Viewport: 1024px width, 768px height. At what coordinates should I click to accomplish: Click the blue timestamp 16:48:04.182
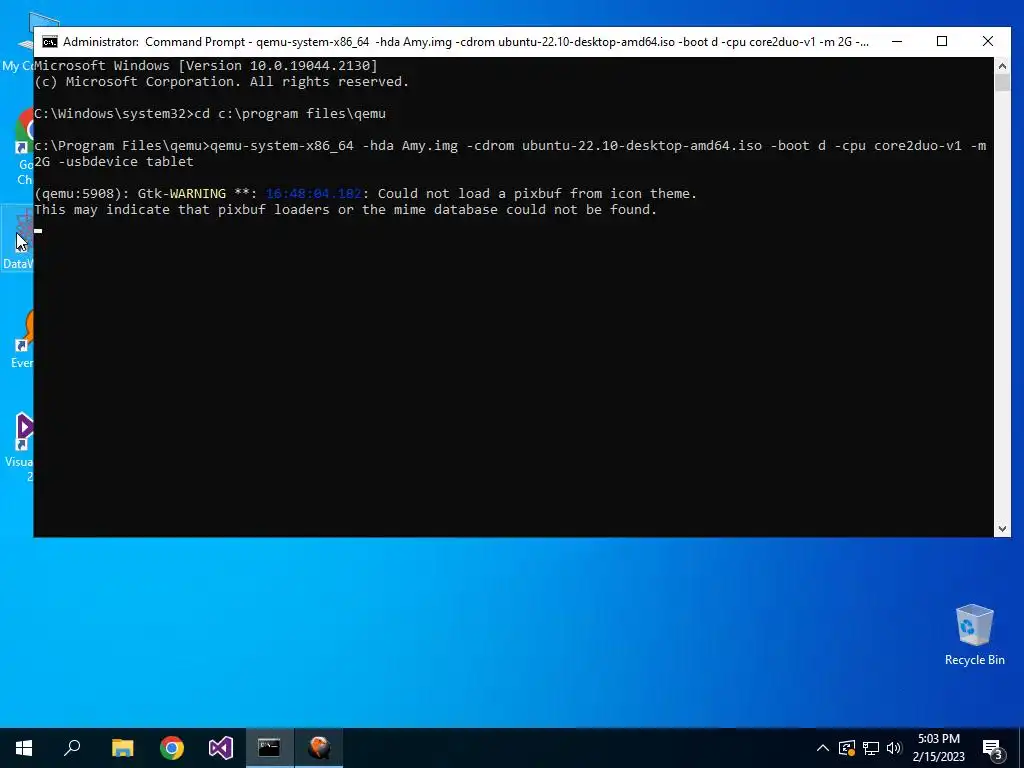(x=313, y=193)
